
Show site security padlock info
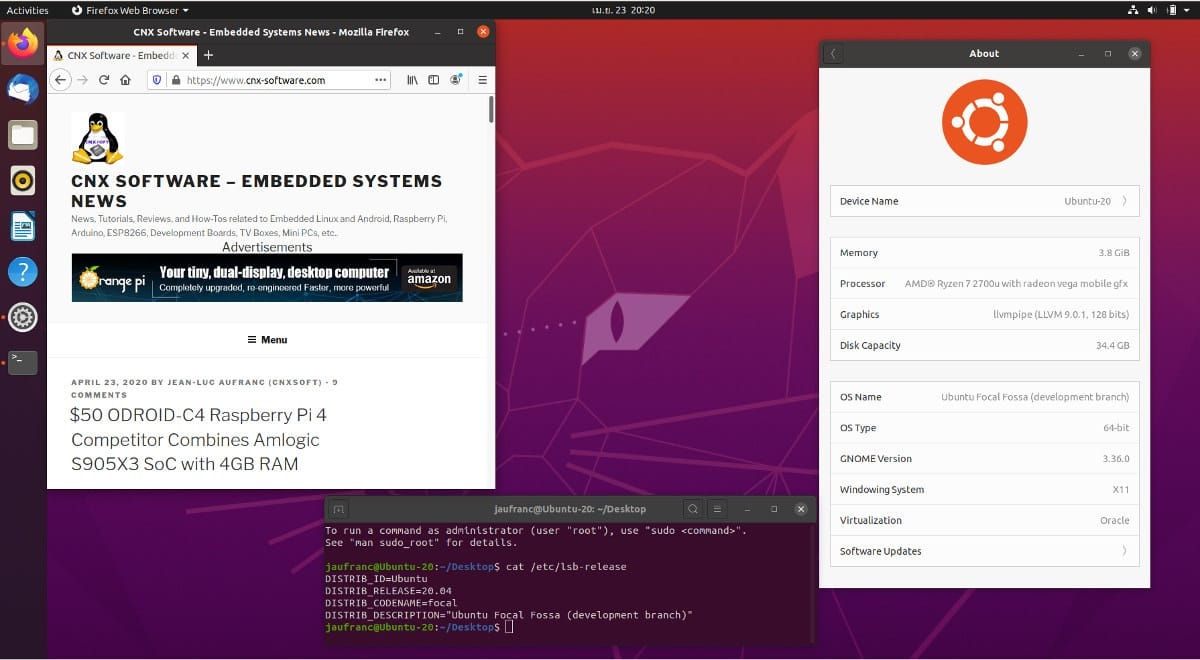175,80
